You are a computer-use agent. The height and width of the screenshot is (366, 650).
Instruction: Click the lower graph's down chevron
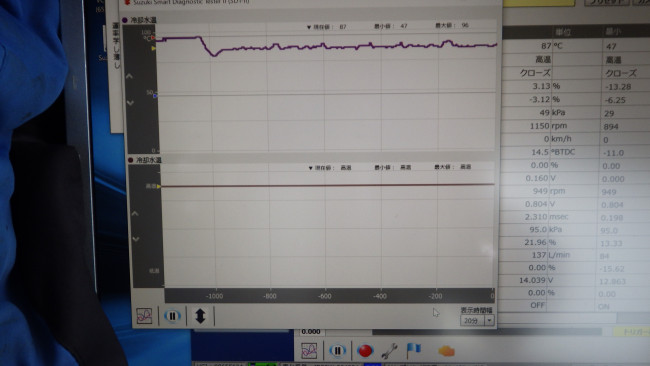point(136,239)
